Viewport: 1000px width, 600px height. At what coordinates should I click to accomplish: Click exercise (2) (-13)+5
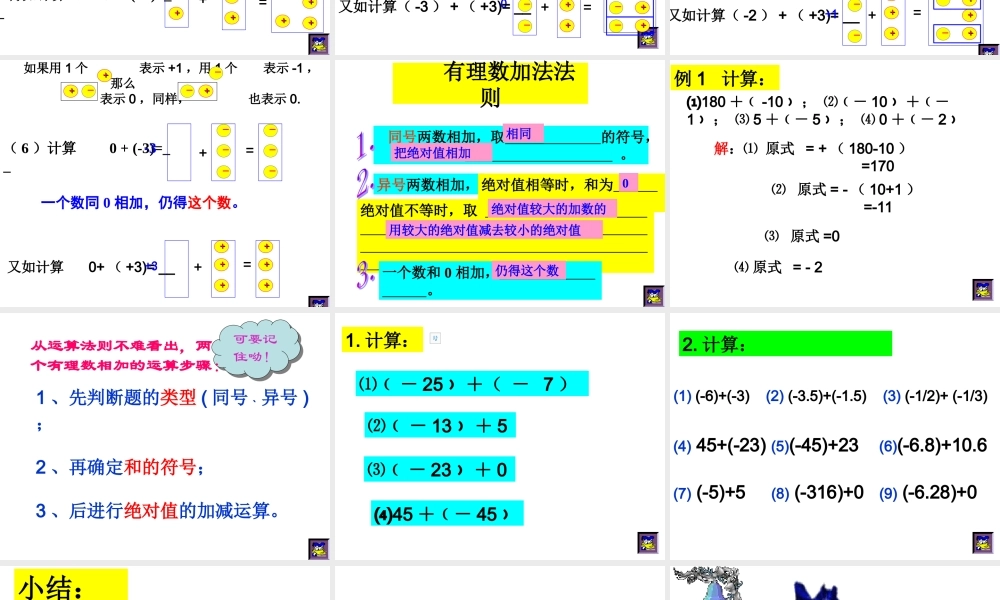(x=440, y=425)
